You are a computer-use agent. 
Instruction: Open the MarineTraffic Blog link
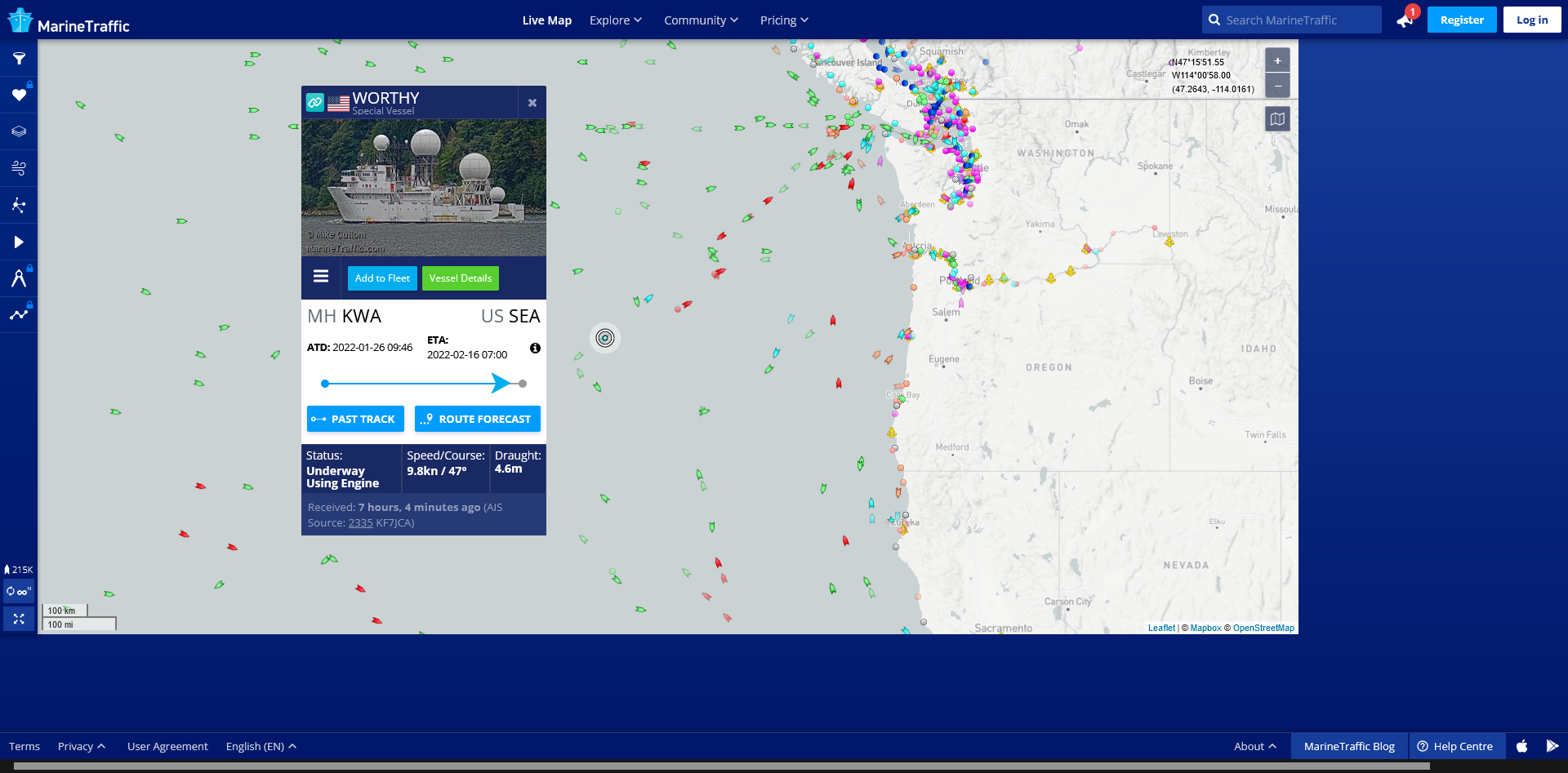pyautogui.click(x=1349, y=746)
